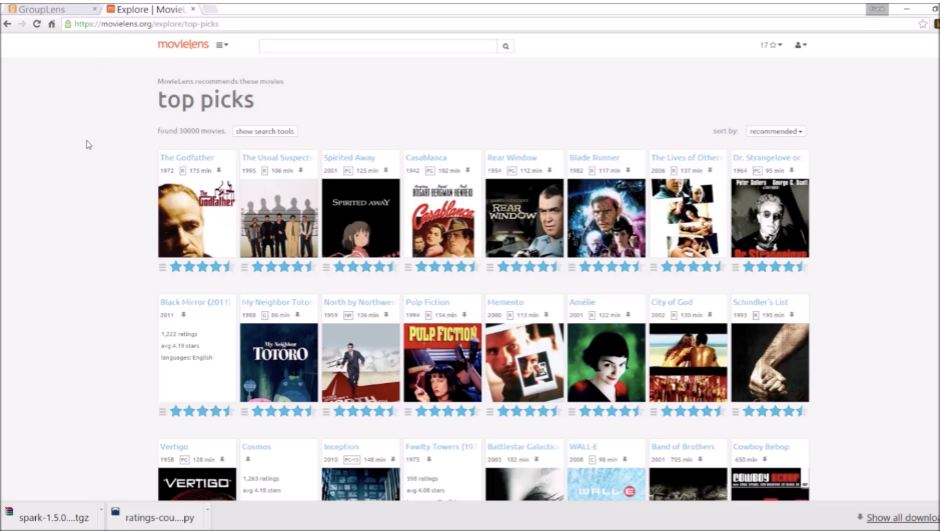
Task: Bookmark this page with the star icon
Action: pyautogui.click(x=923, y=24)
